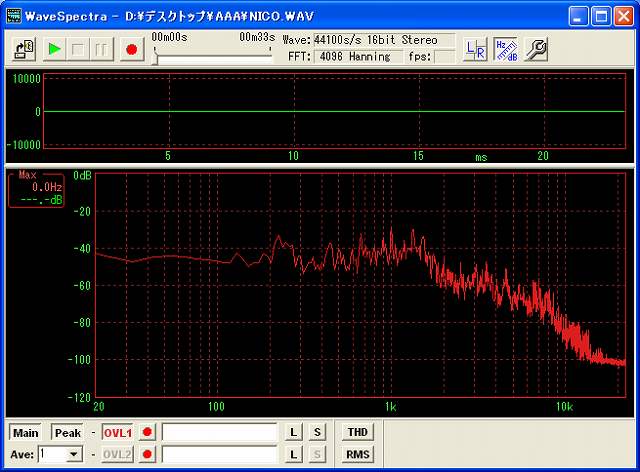Toggle the Main spectrum display button
This screenshot has width=640, height=472.
(x=26, y=432)
